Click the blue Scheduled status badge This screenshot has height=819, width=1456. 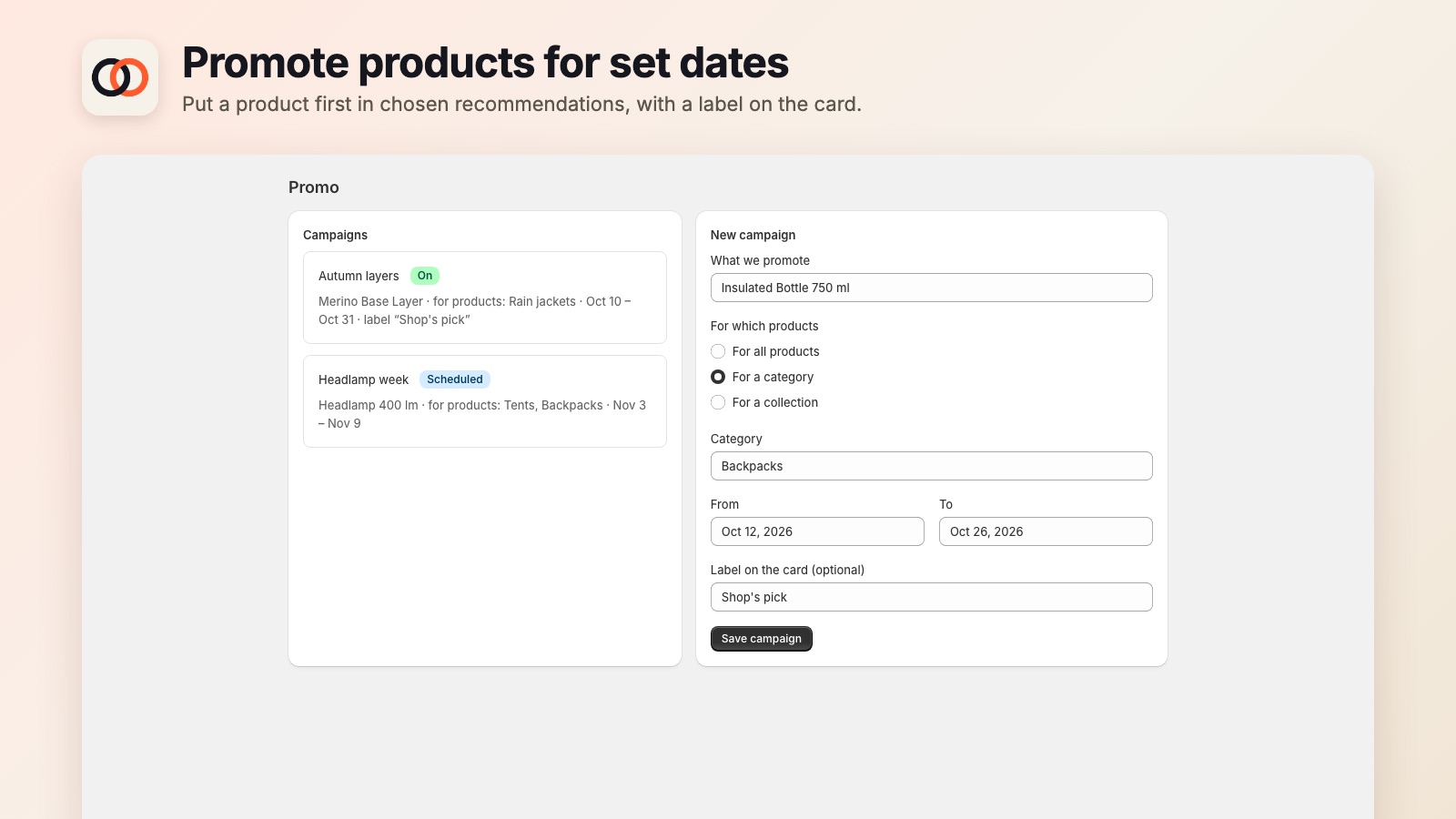455,379
